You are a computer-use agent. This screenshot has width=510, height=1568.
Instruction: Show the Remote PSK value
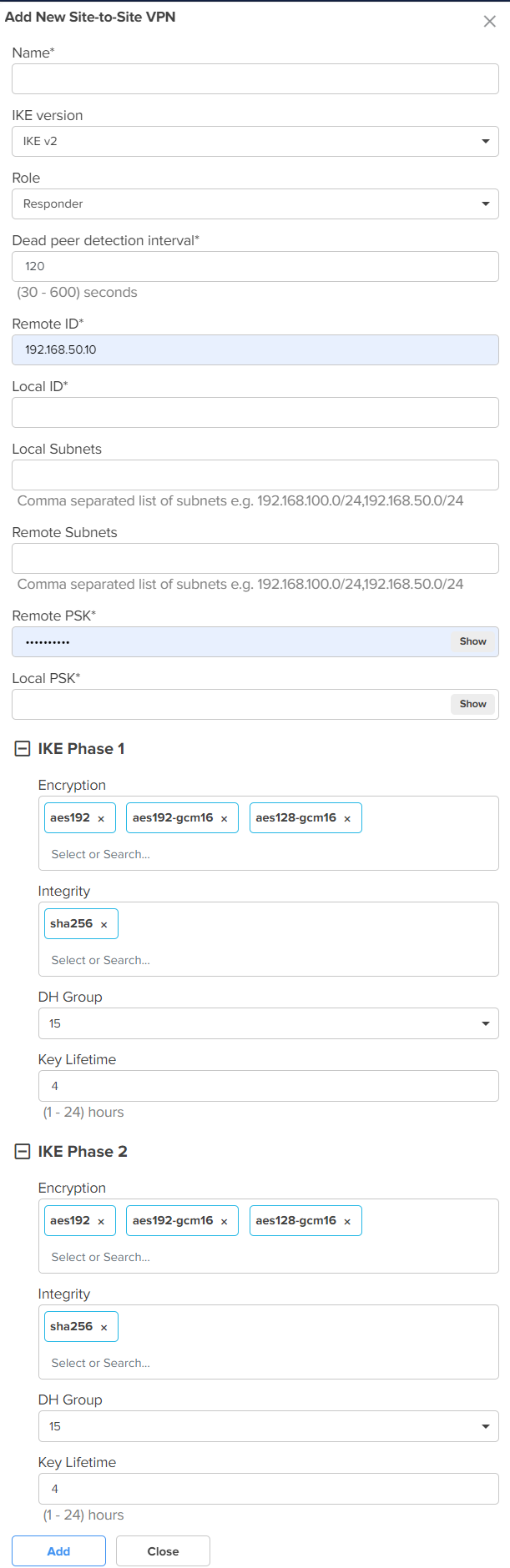point(472,641)
